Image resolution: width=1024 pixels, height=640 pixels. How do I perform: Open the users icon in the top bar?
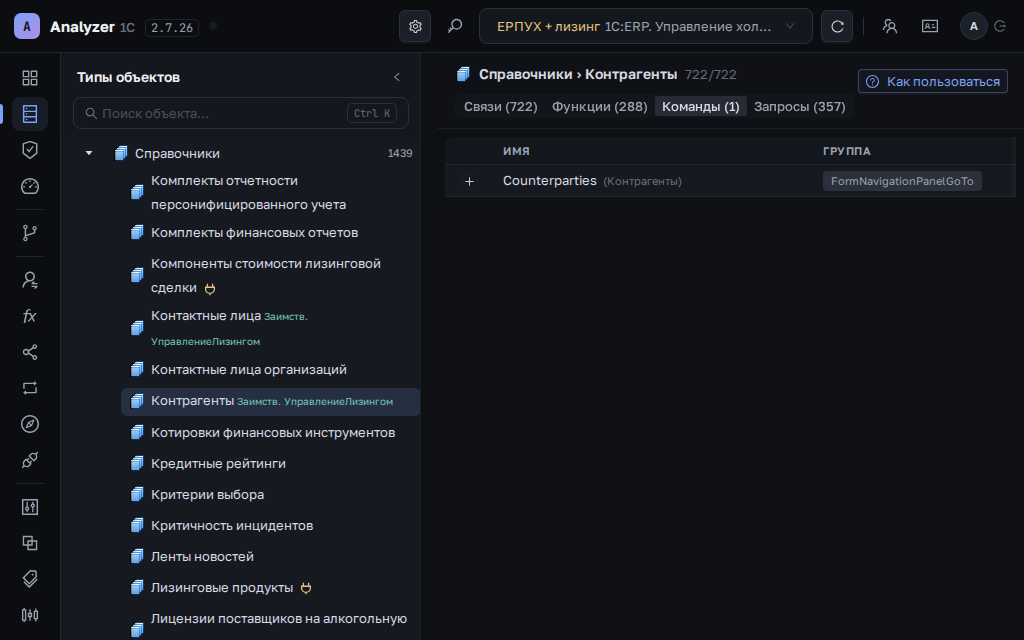[x=889, y=26]
